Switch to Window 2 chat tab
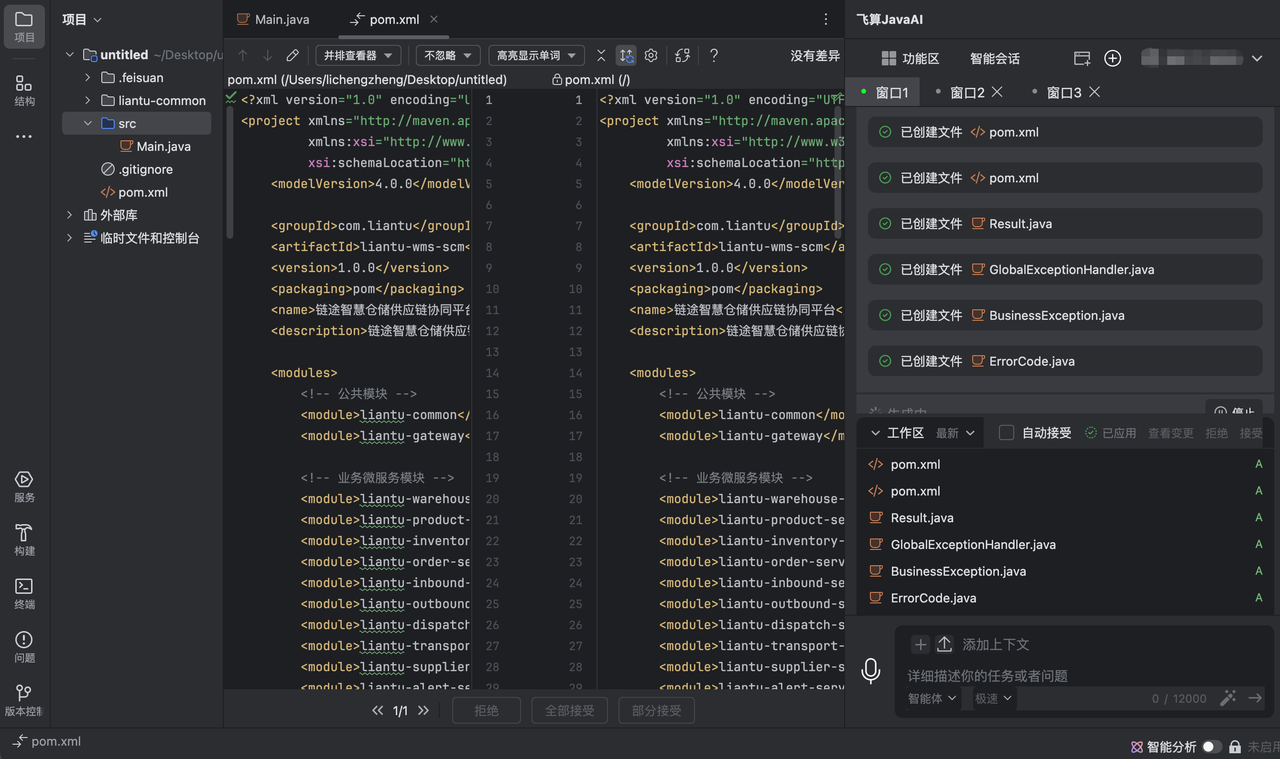The height and width of the screenshot is (759, 1280). (x=967, y=92)
